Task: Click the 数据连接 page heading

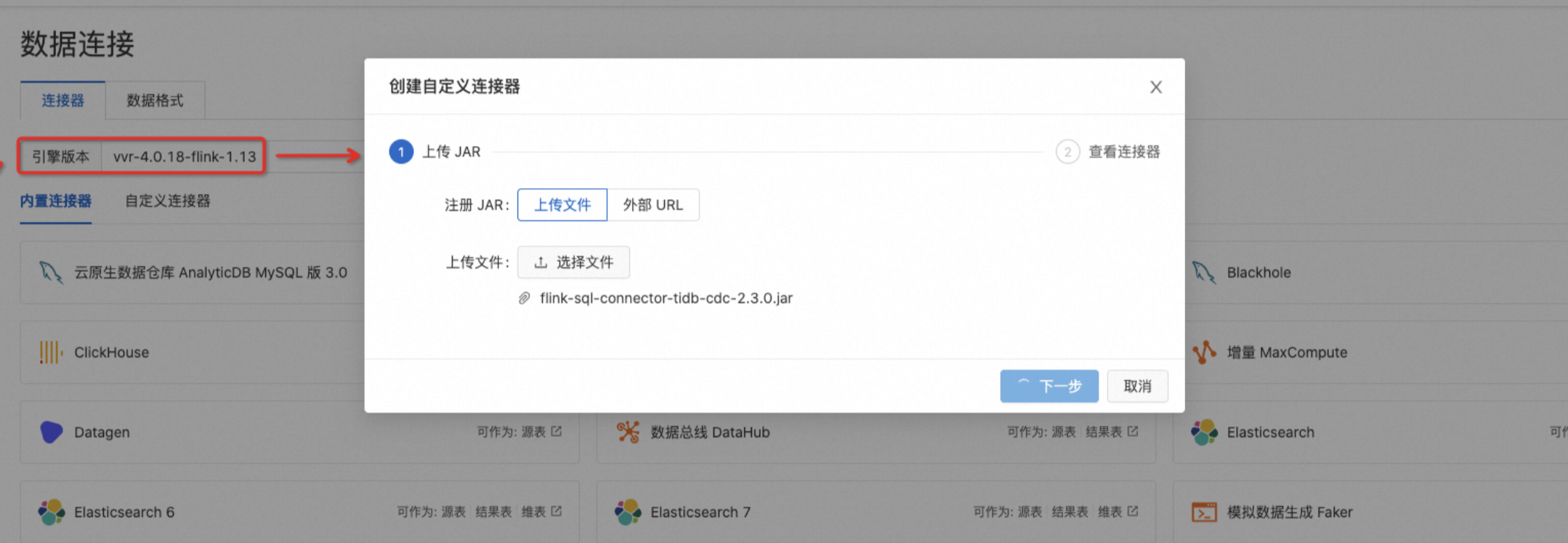Action: pos(77,44)
